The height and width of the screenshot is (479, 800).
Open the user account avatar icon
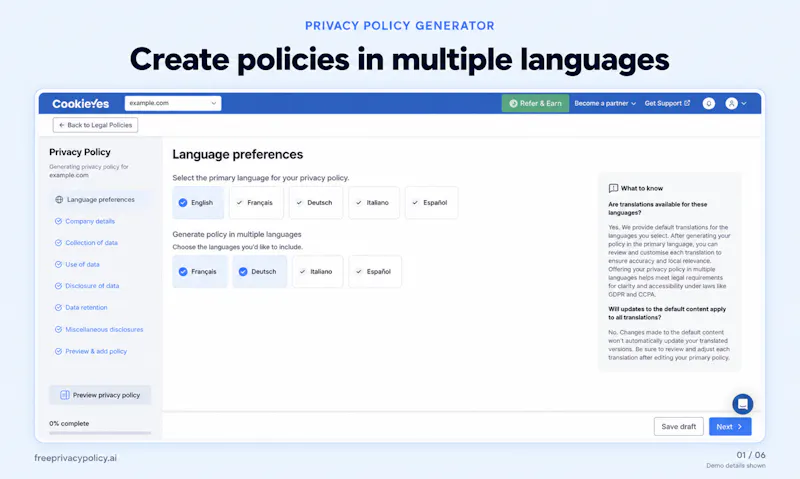pyautogui.click(x=732, y=104)
